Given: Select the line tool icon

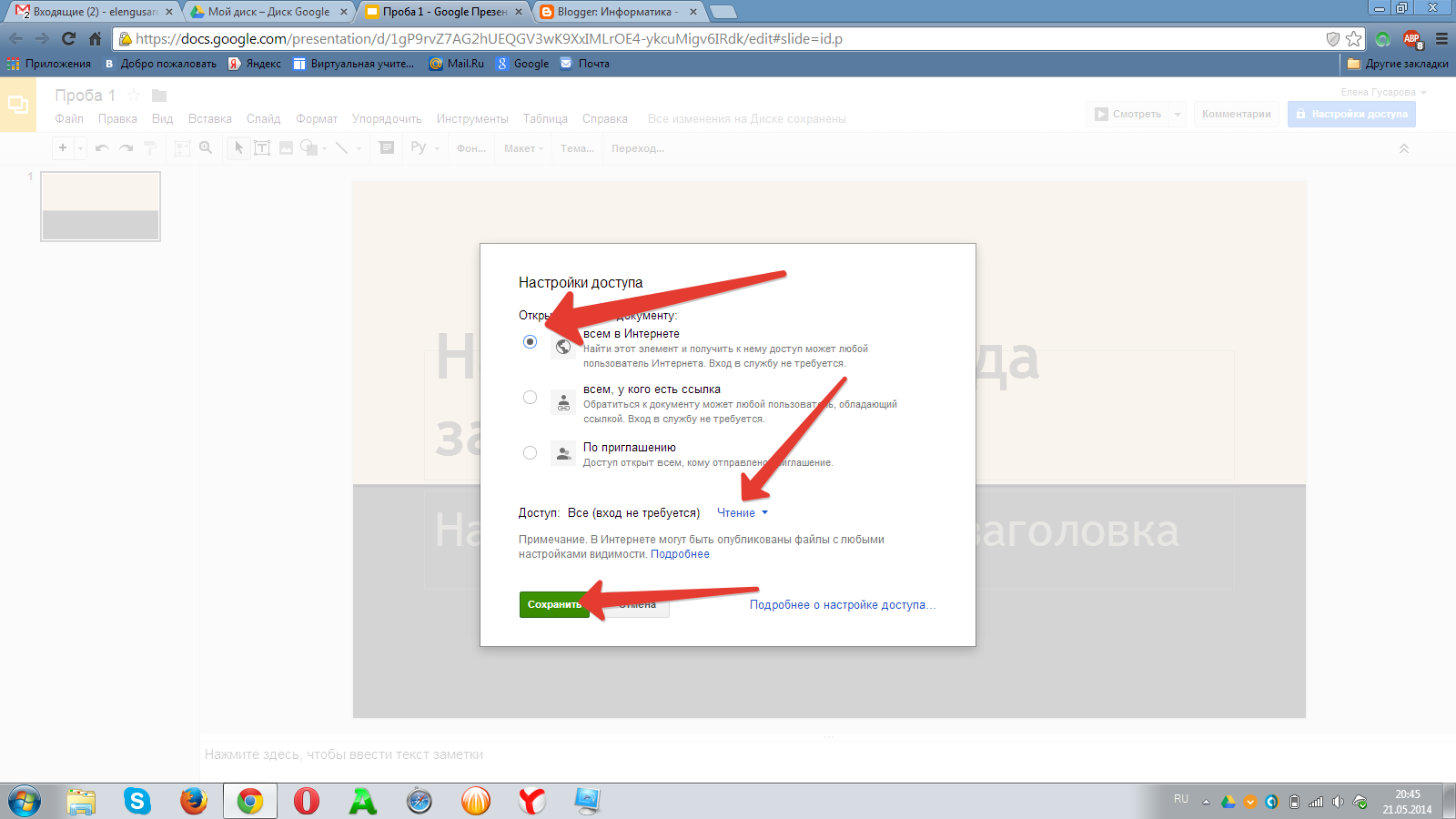Looking at the screenshot, I should (x=342, y=148).
